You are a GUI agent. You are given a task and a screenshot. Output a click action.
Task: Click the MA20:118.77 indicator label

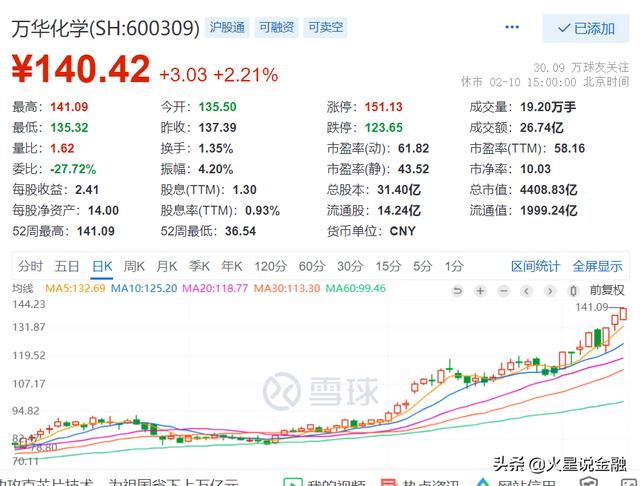(215, 288)
